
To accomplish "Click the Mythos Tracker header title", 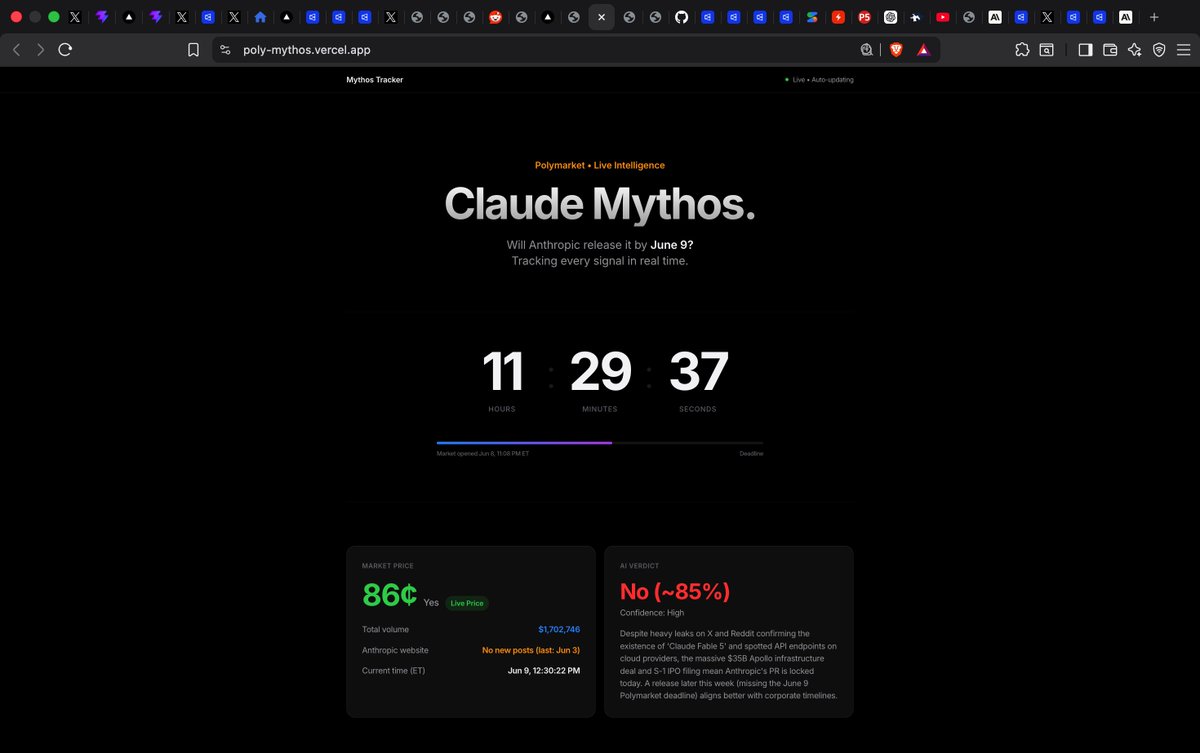I will [375, 80].
